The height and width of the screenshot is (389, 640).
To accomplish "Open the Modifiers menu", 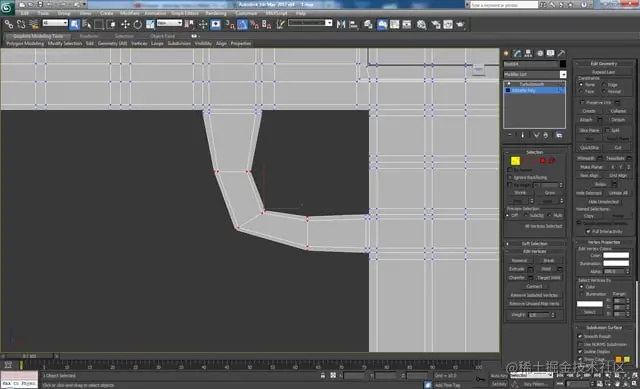I will click(130, 13).
